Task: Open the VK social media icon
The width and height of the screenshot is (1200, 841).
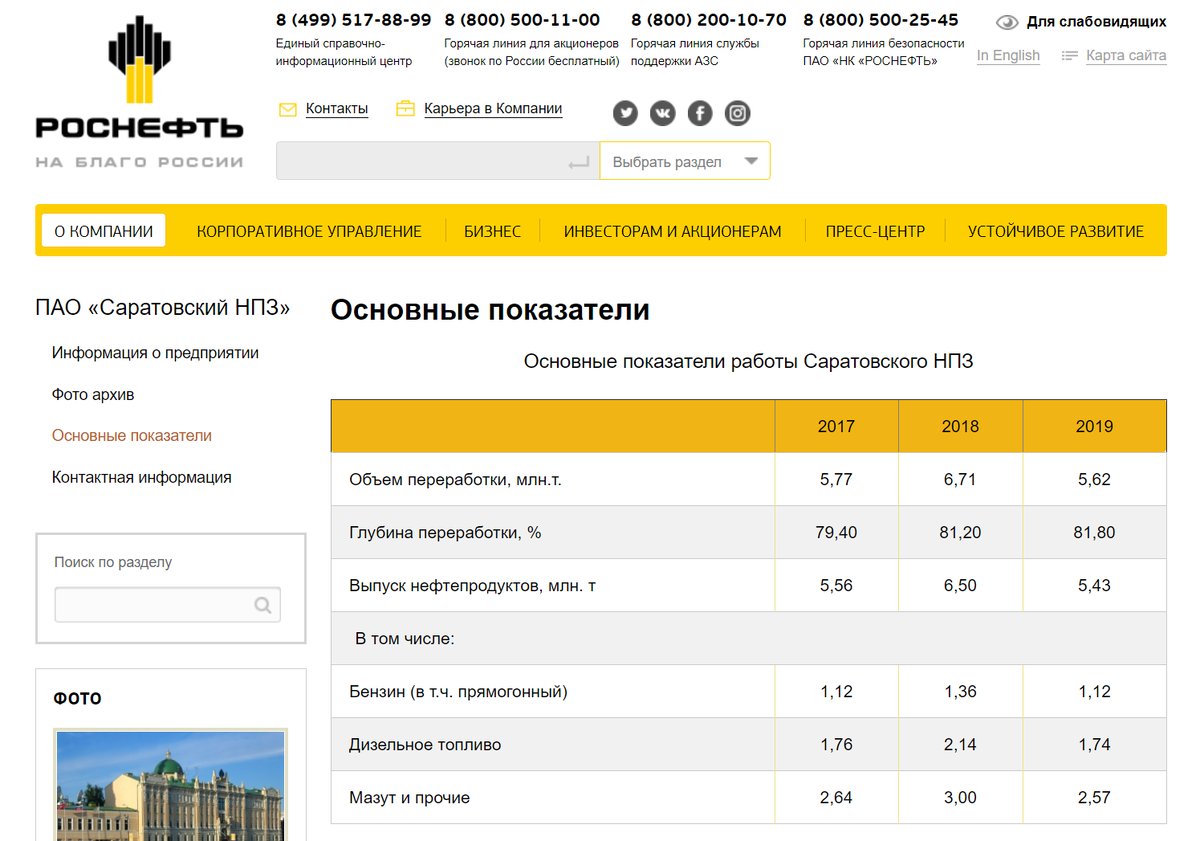Action: (x=662, y=113)
